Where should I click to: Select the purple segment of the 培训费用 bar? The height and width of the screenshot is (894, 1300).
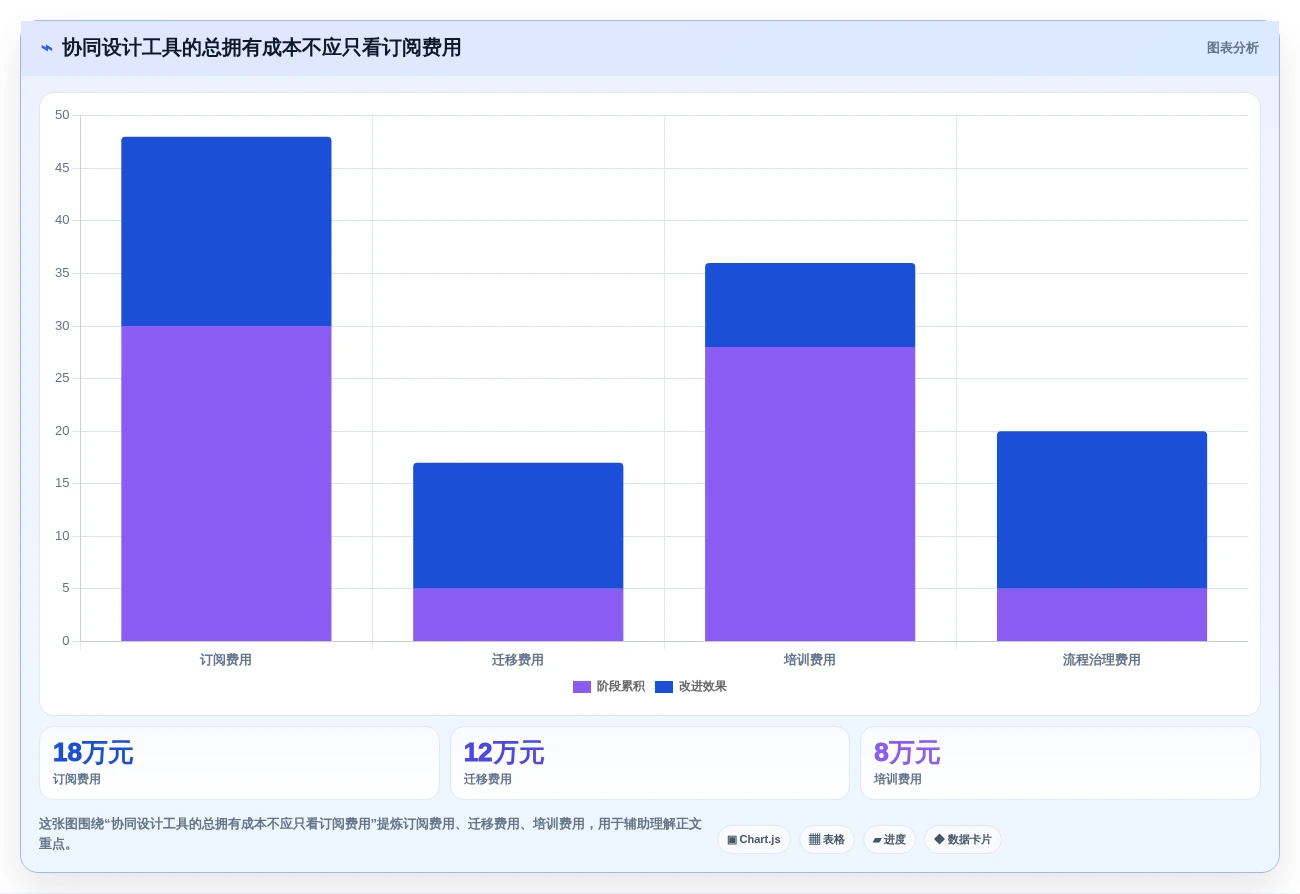(810, 494)
